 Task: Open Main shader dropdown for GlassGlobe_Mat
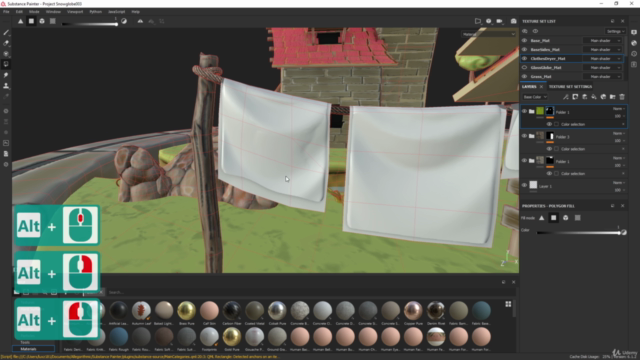point(603,67)
